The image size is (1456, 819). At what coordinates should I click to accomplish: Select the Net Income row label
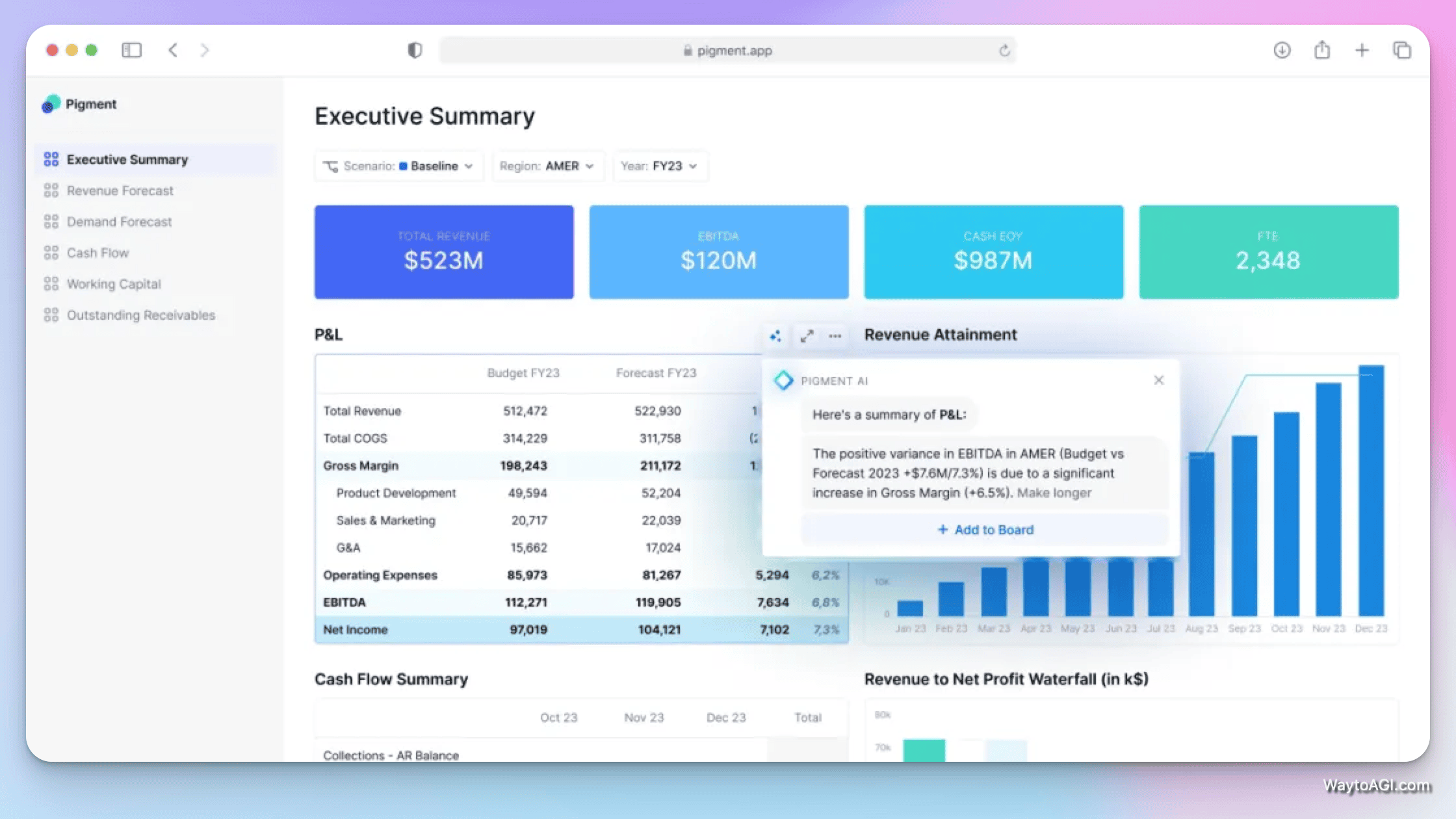[355, 629]
